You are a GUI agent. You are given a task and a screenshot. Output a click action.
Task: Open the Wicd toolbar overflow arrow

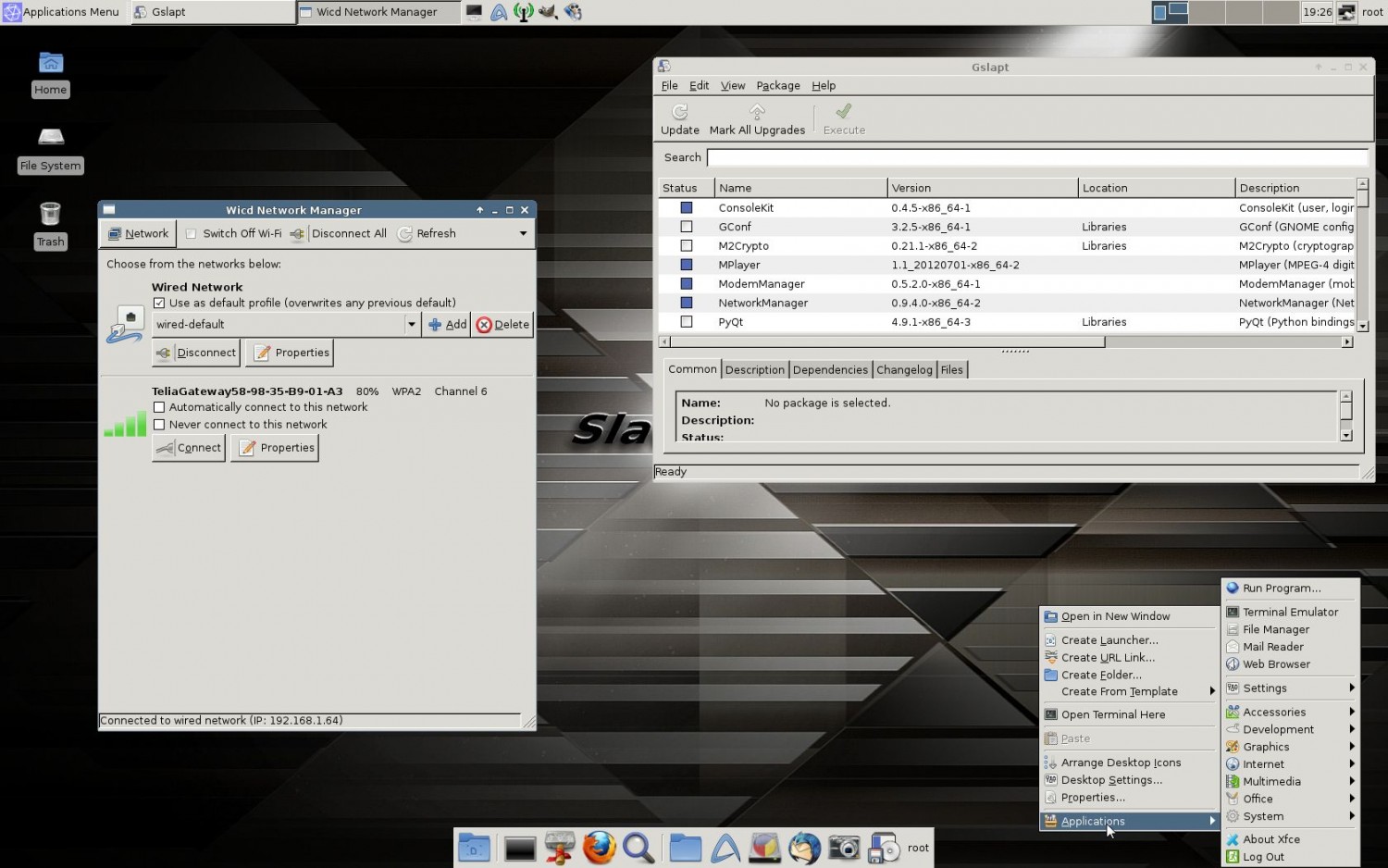(523, 234)
